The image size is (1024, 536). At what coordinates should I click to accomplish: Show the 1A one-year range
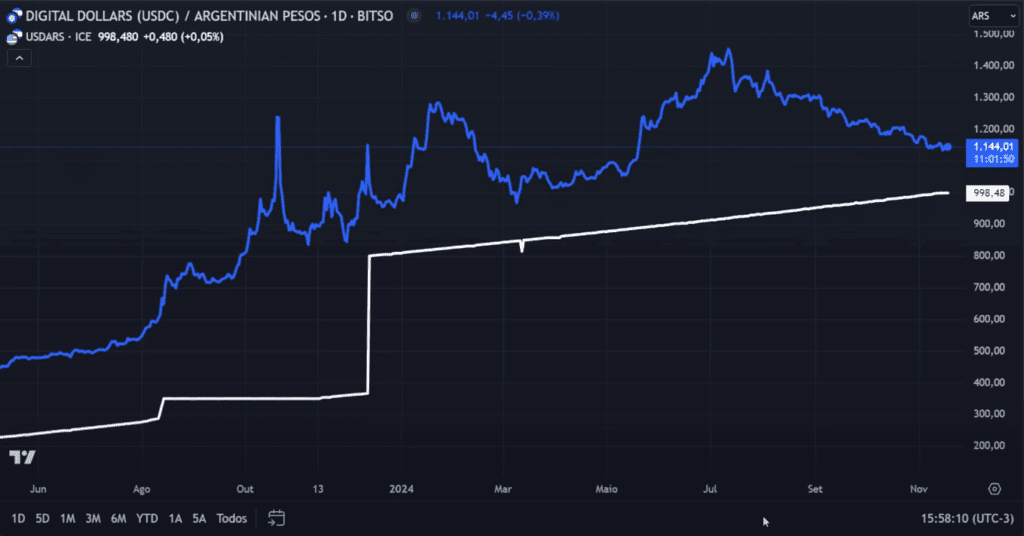(175, 518)
